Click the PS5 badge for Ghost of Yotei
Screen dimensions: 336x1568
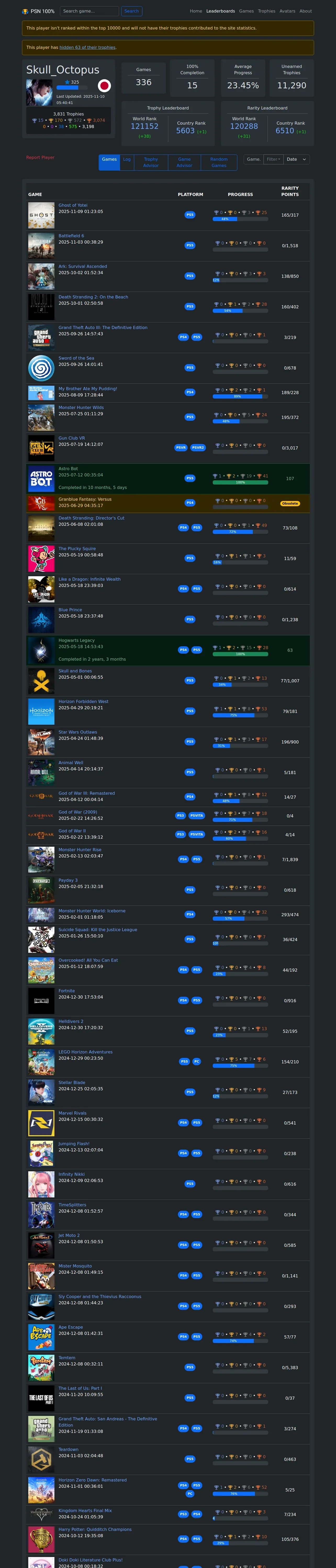click(x=190, y=215)
